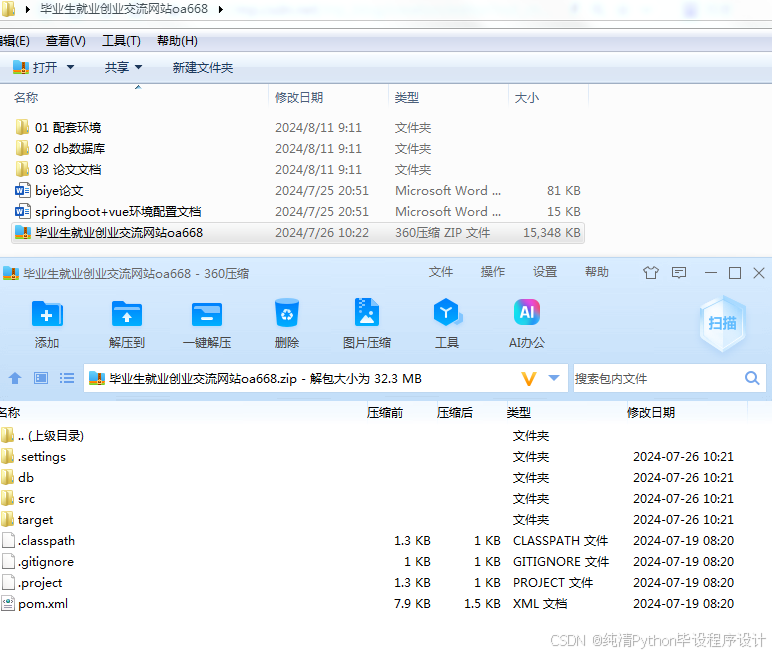Viewport: 772px width, 654px height.
Task: Click the 解压到 (Extract to) icon
Action: click(127, 314)
